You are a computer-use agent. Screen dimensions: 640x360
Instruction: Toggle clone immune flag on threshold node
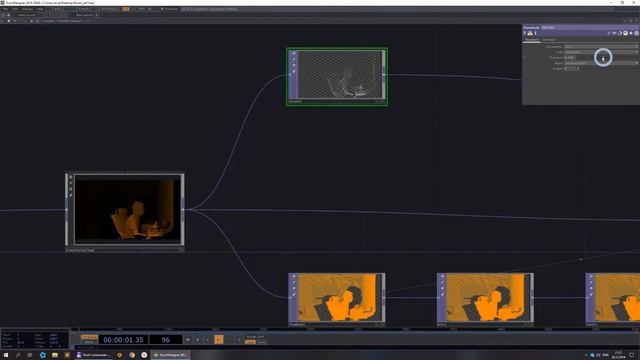click(293, 60)
